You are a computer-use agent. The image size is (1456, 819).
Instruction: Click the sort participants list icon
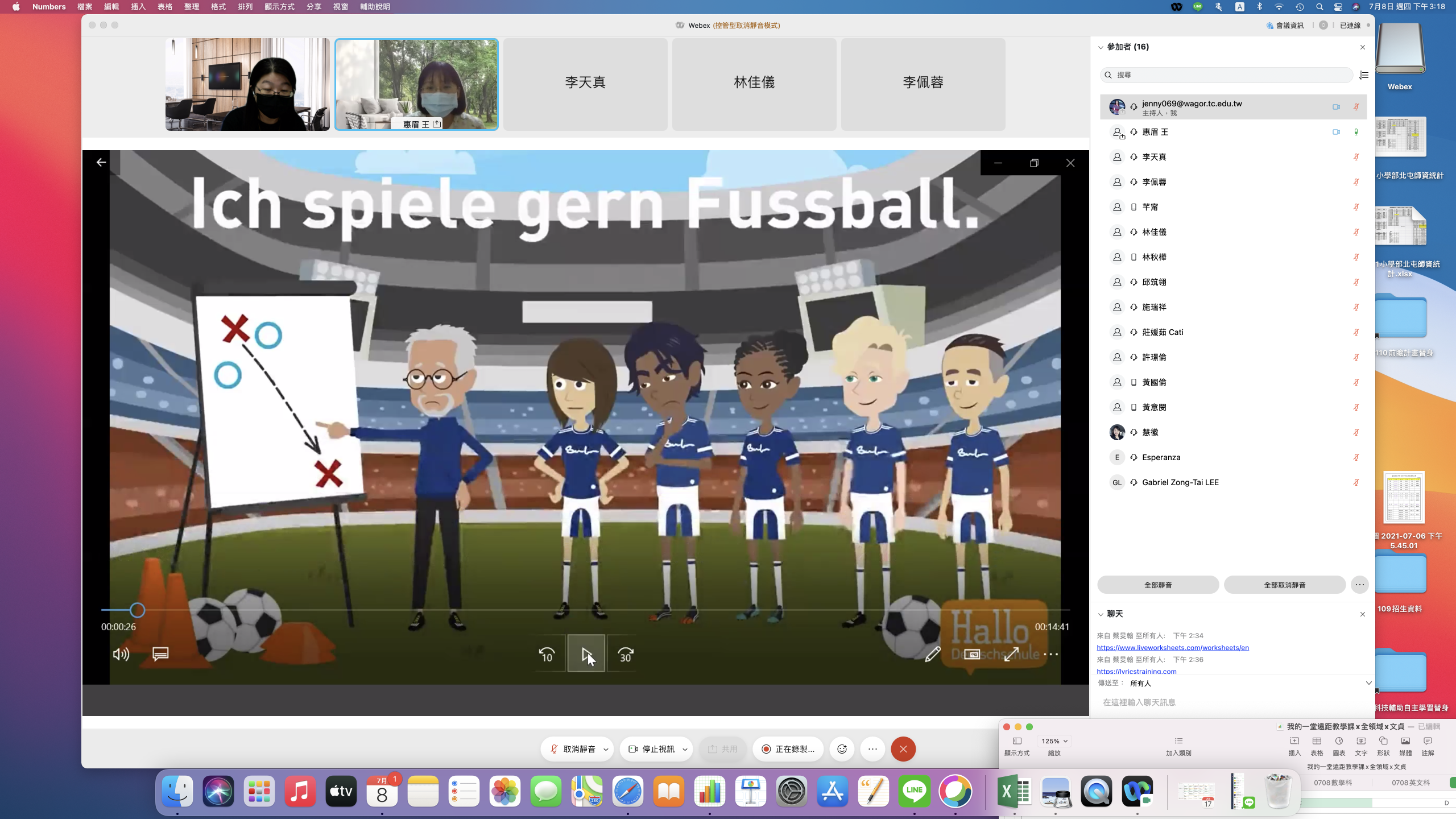(1363, 75)
